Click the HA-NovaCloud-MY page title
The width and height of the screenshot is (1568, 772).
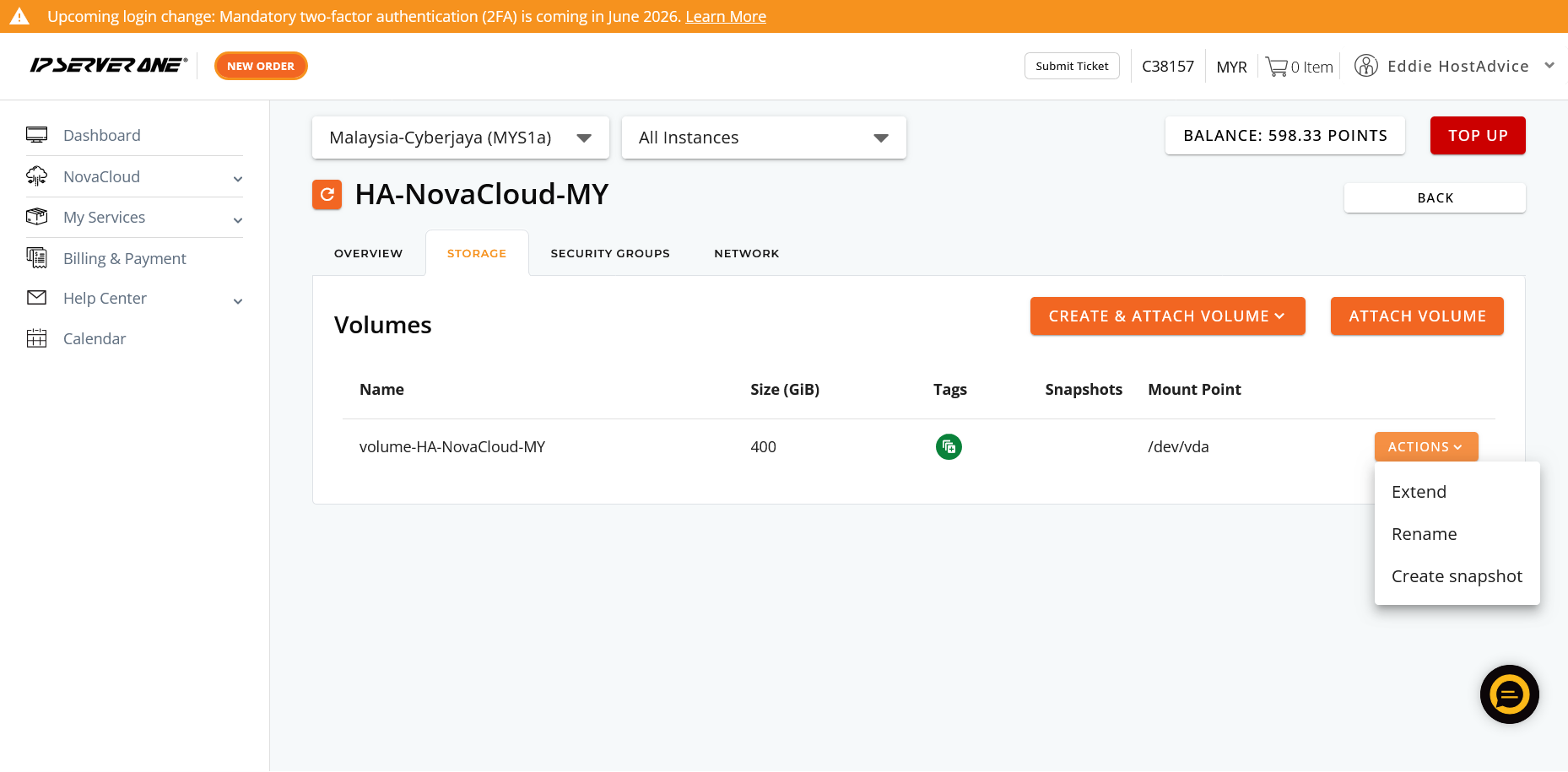482,194
